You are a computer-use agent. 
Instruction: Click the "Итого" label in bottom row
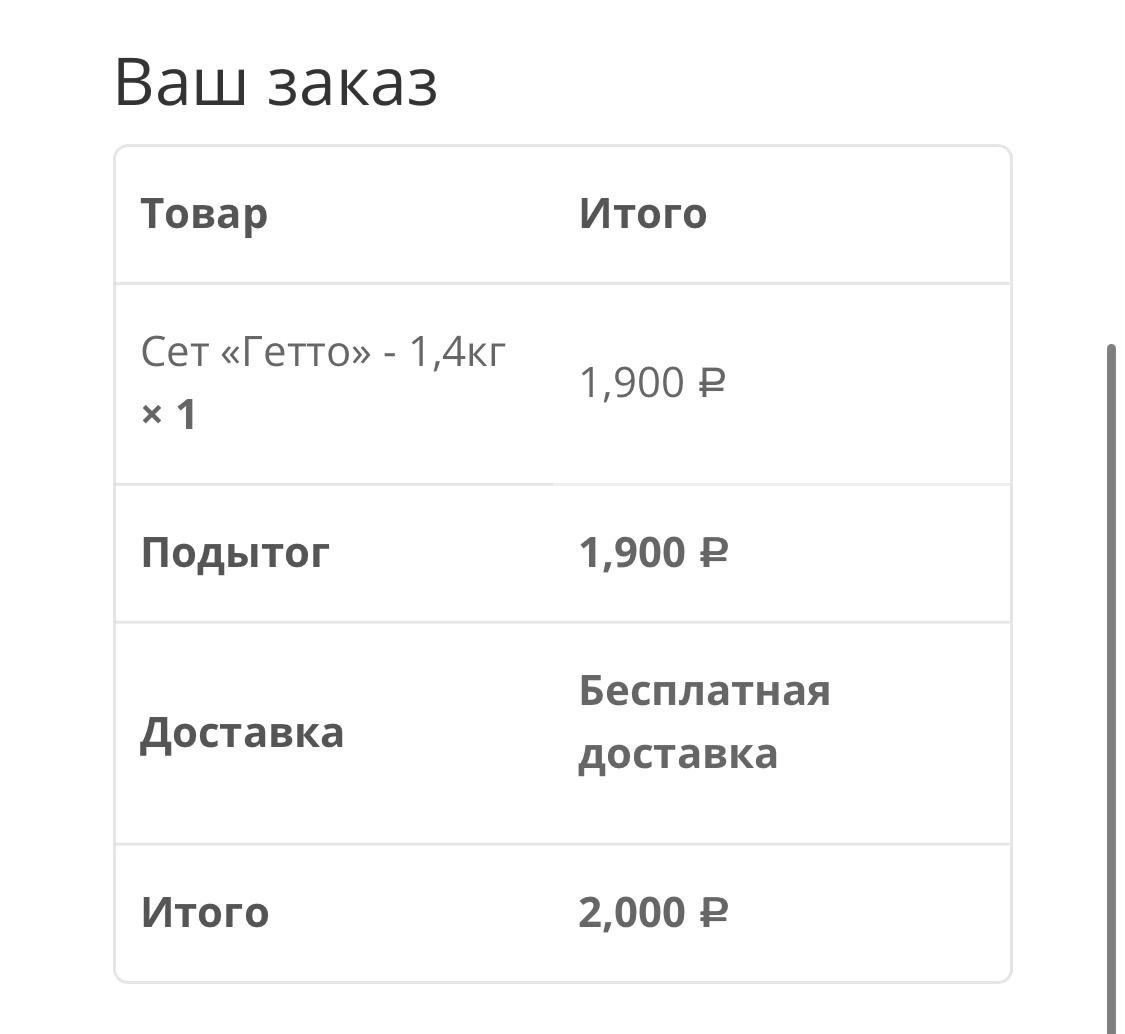(x=205, y=913)
